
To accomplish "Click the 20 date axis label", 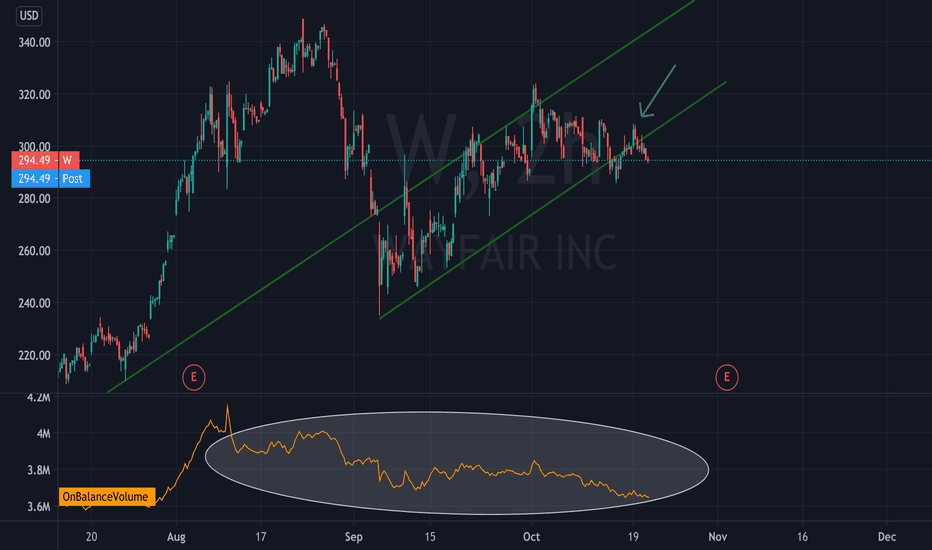I will click(x=92, y=537).
